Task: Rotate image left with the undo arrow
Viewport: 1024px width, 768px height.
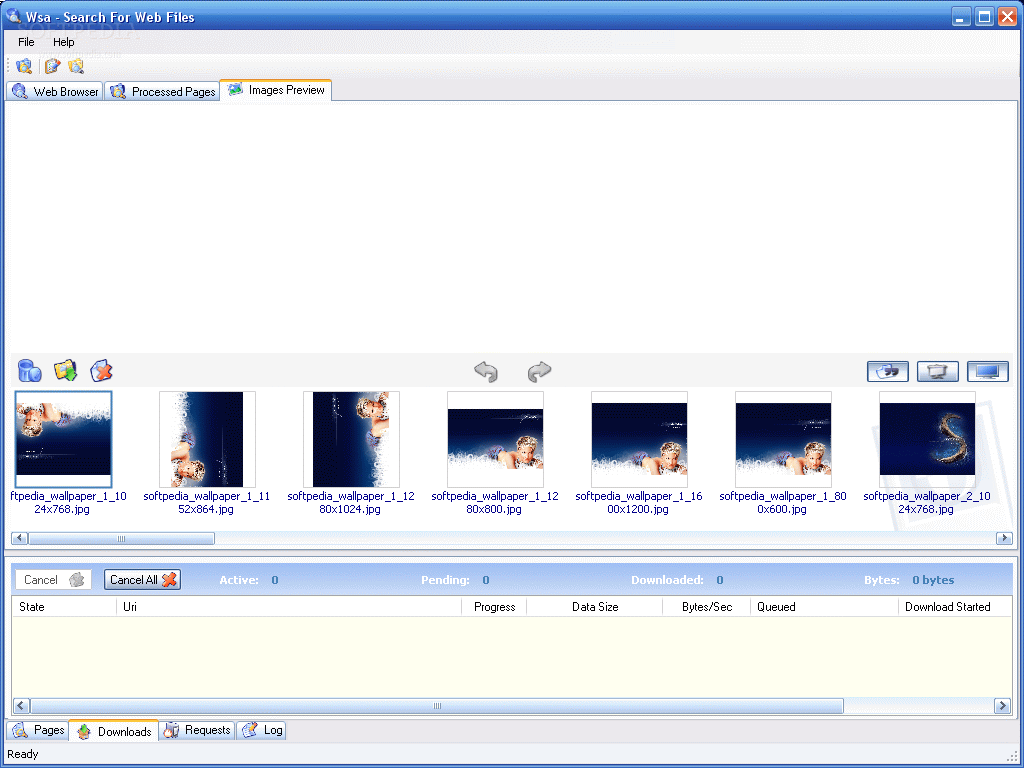Action: tap(486, 372)
